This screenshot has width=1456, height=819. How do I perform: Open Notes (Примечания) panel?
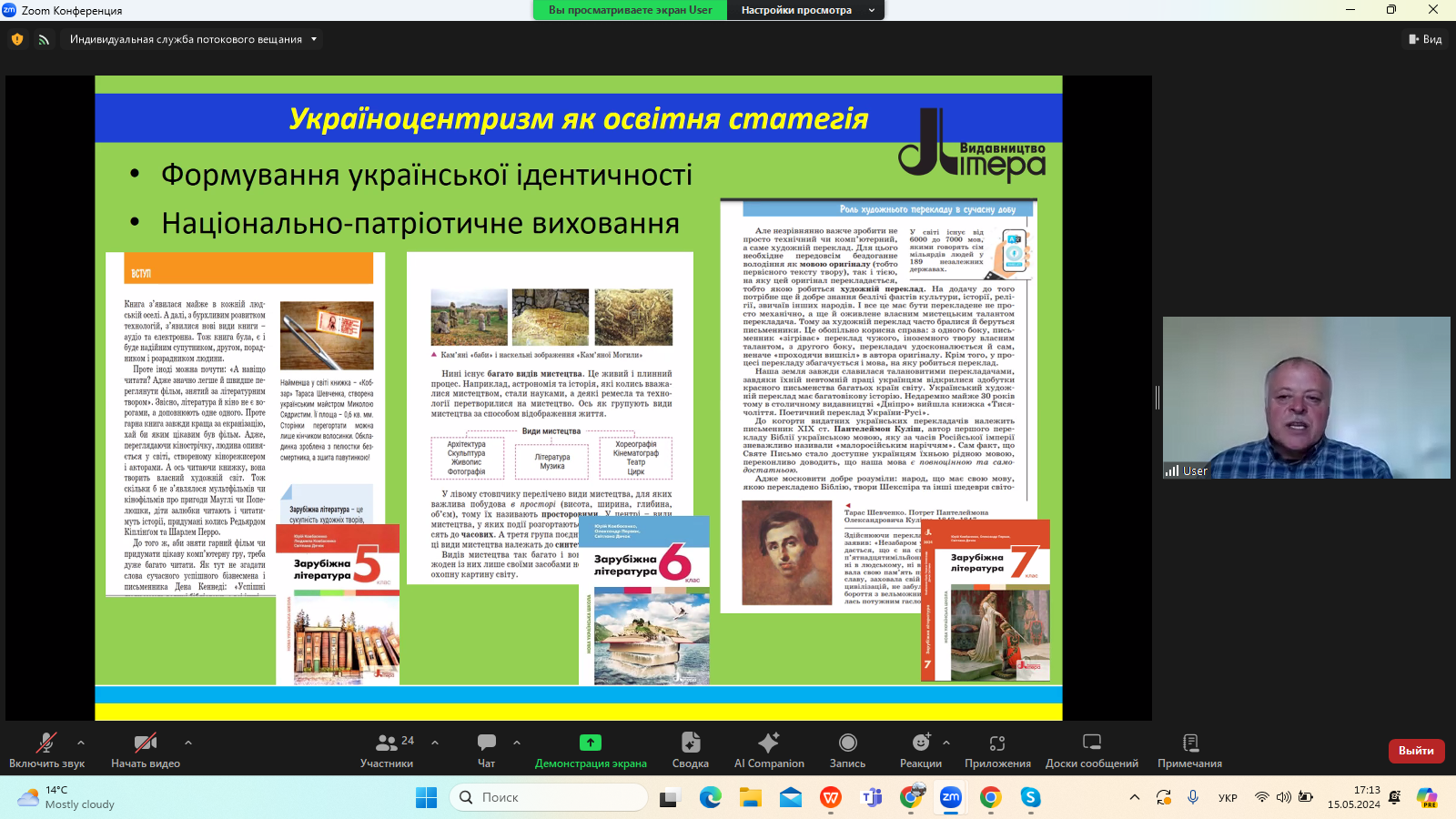point(1189,751)
